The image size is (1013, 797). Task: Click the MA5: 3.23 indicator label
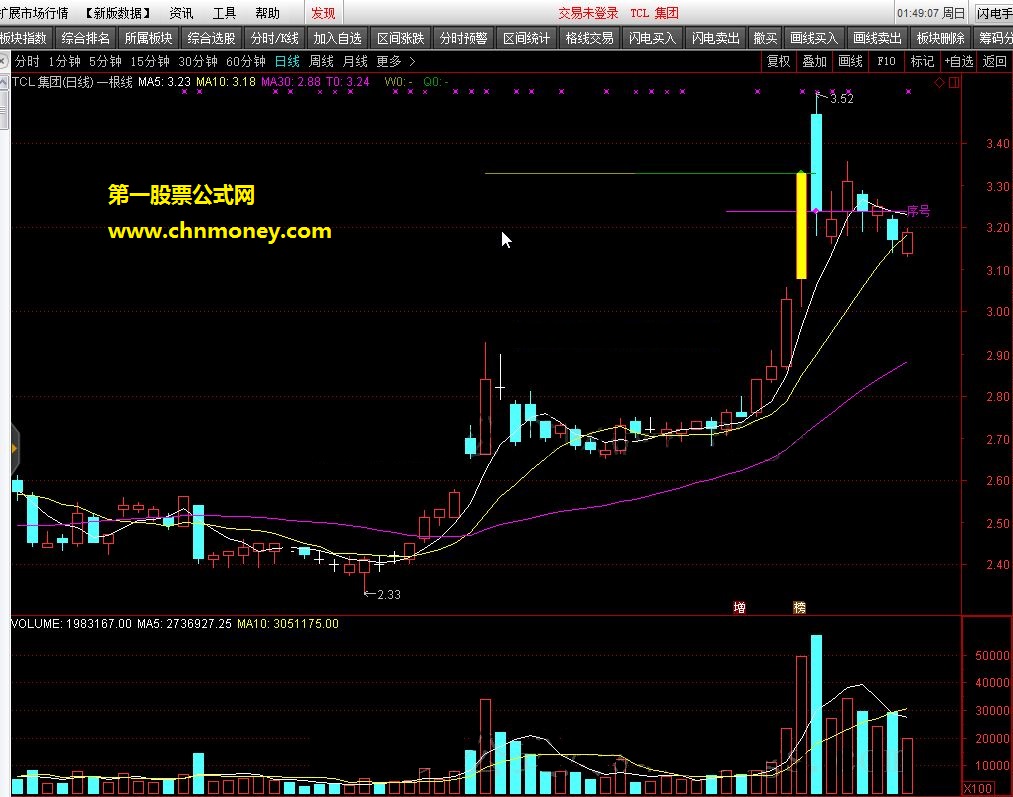(x=164, y=82)
